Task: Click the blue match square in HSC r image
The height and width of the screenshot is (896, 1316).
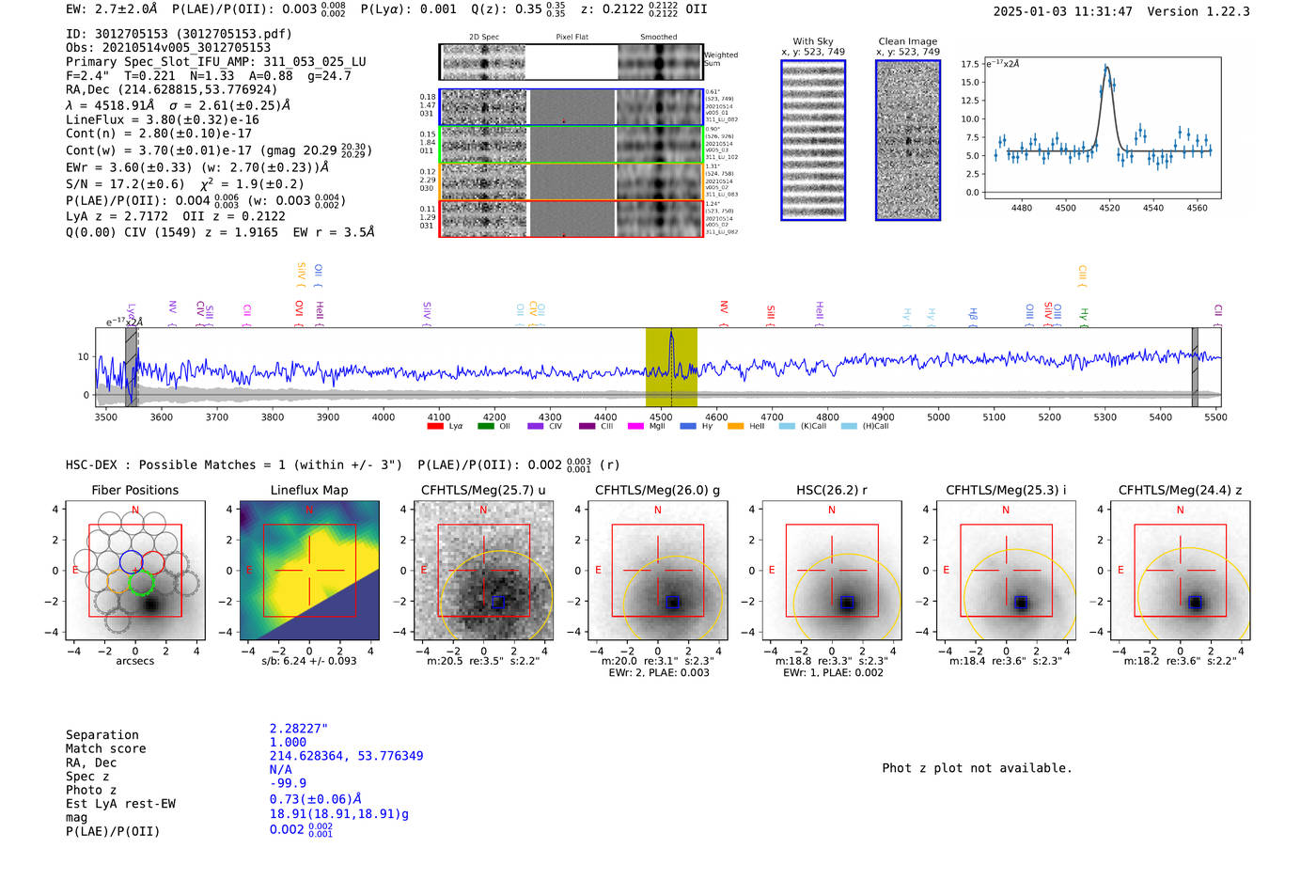Action: 846,603
